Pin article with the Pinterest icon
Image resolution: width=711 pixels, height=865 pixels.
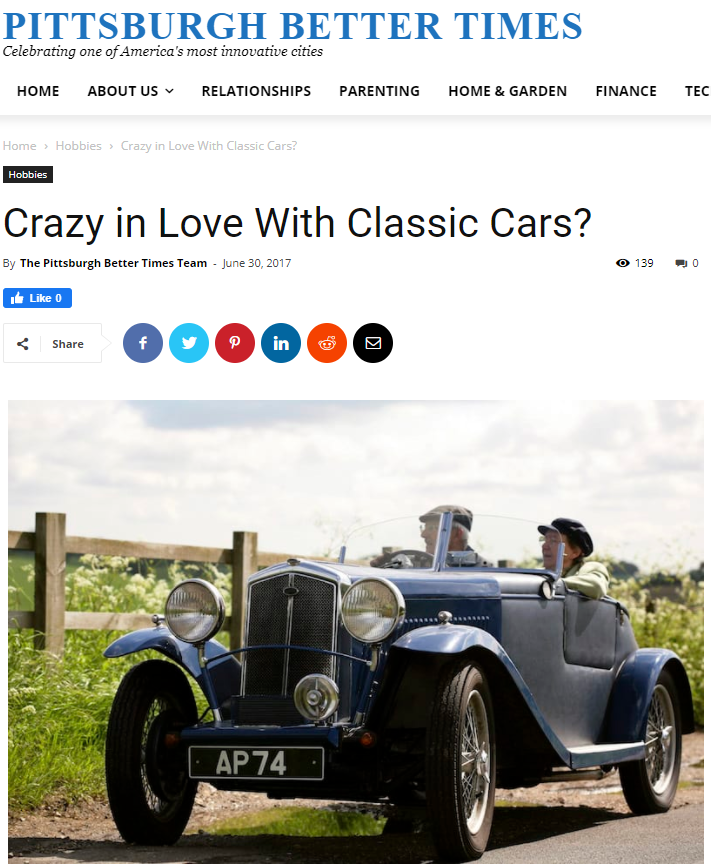[235, 343]
